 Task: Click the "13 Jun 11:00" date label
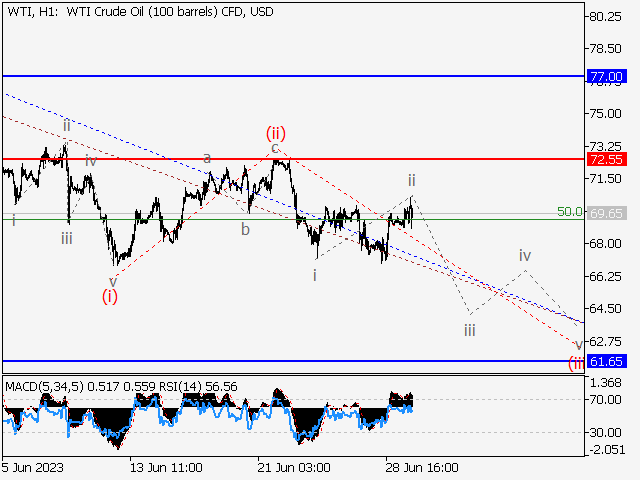tap(166, 467)
